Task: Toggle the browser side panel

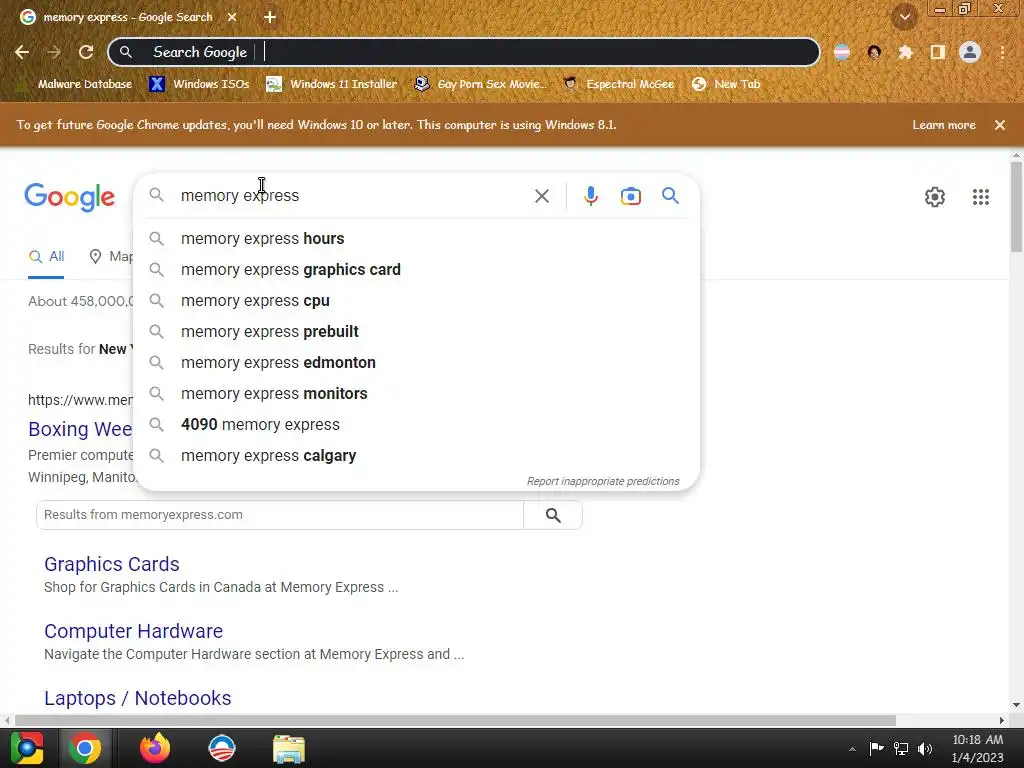Action: point(938,52)
